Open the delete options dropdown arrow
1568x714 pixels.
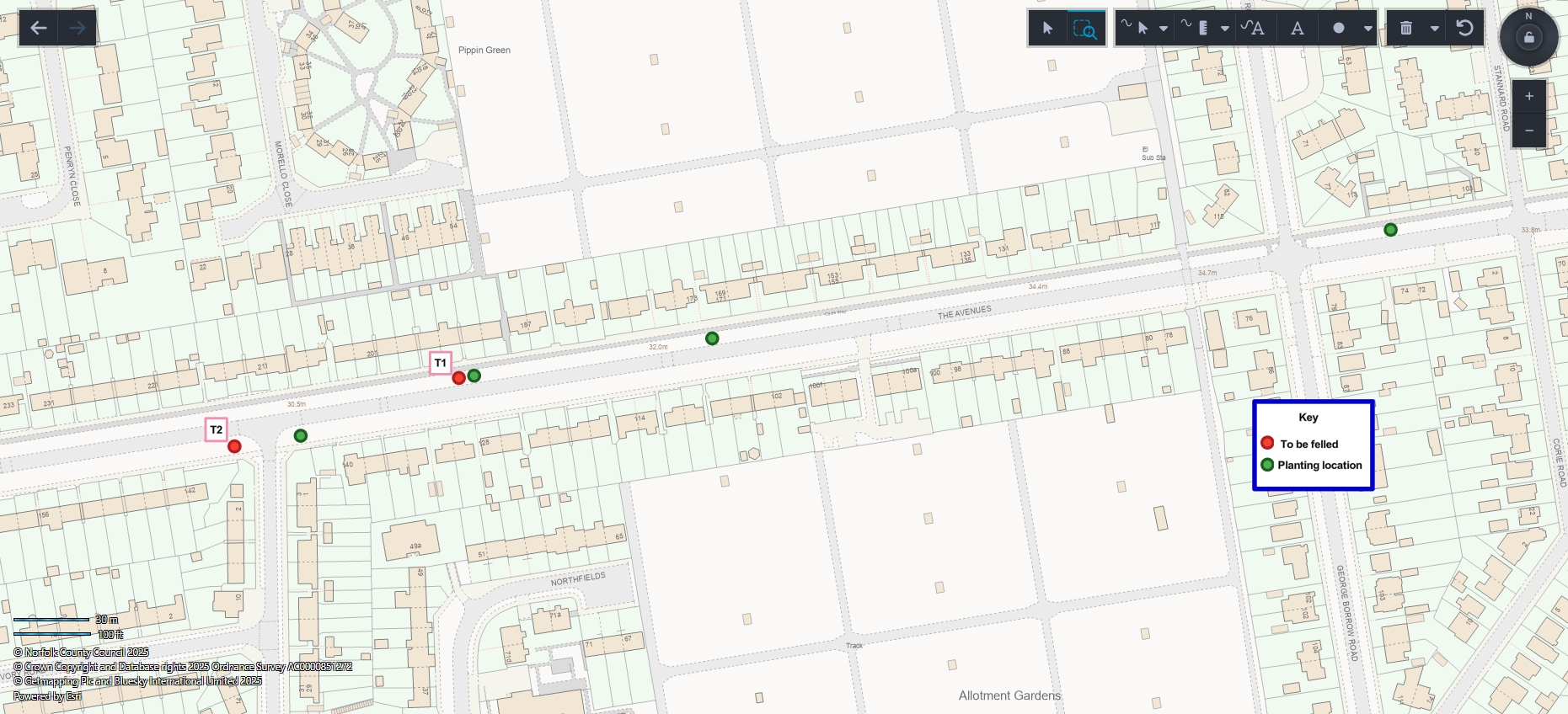point(1435,29)
